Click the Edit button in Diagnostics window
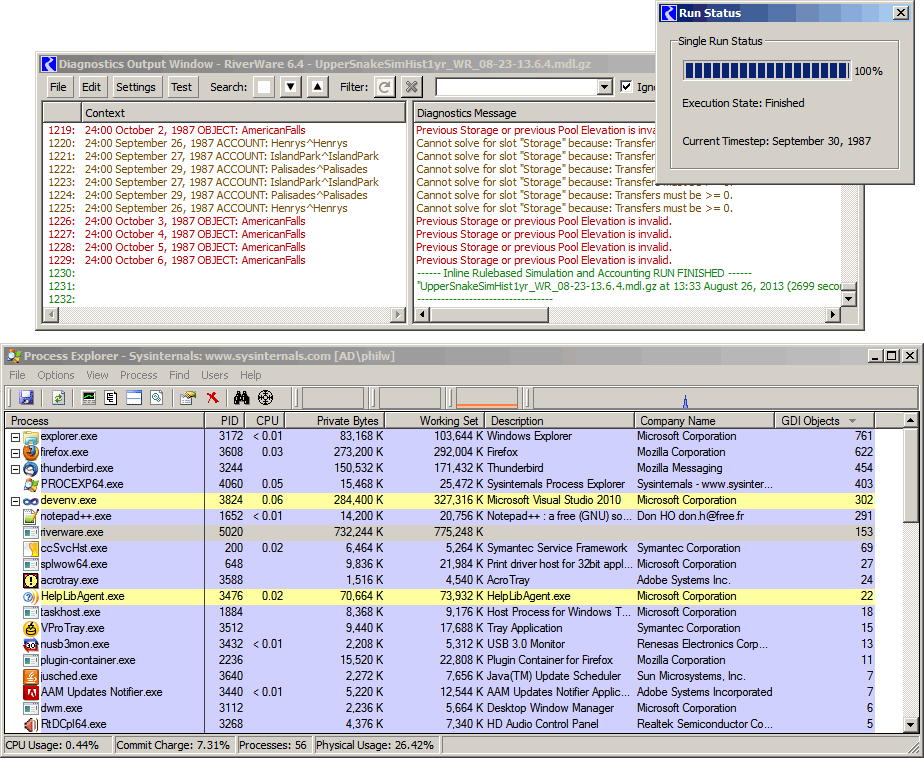This screenshot has height=758, width=924. [x=91, y=87]
